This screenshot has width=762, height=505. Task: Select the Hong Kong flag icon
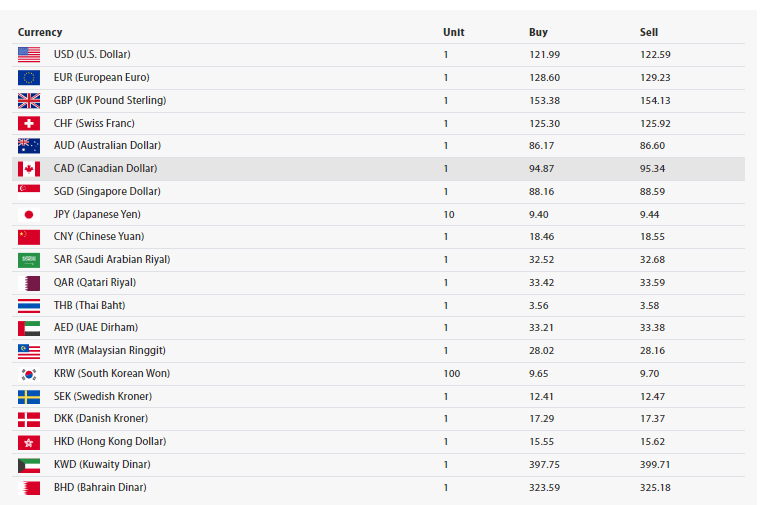29,442
